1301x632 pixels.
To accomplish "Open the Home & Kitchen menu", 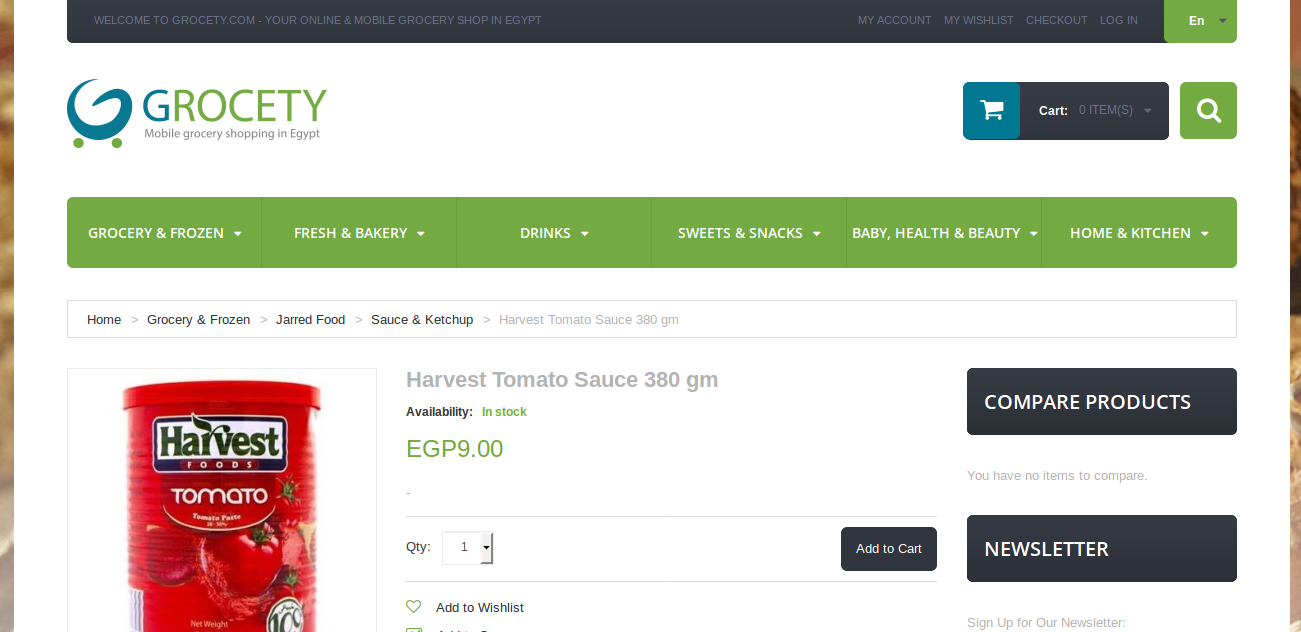I will click(x=1139, y=233).
